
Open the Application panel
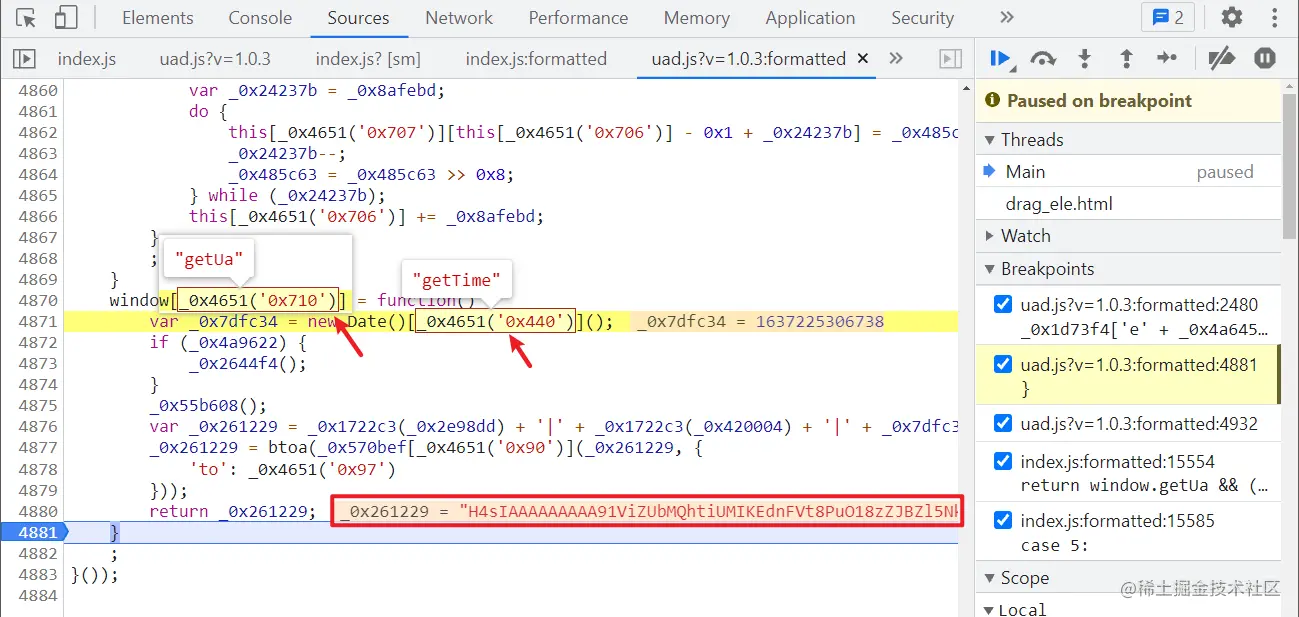(810, 18)
